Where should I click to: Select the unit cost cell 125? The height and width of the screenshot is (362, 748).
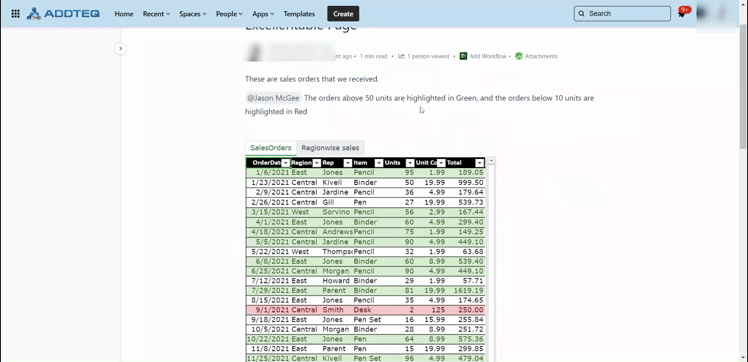430,310
